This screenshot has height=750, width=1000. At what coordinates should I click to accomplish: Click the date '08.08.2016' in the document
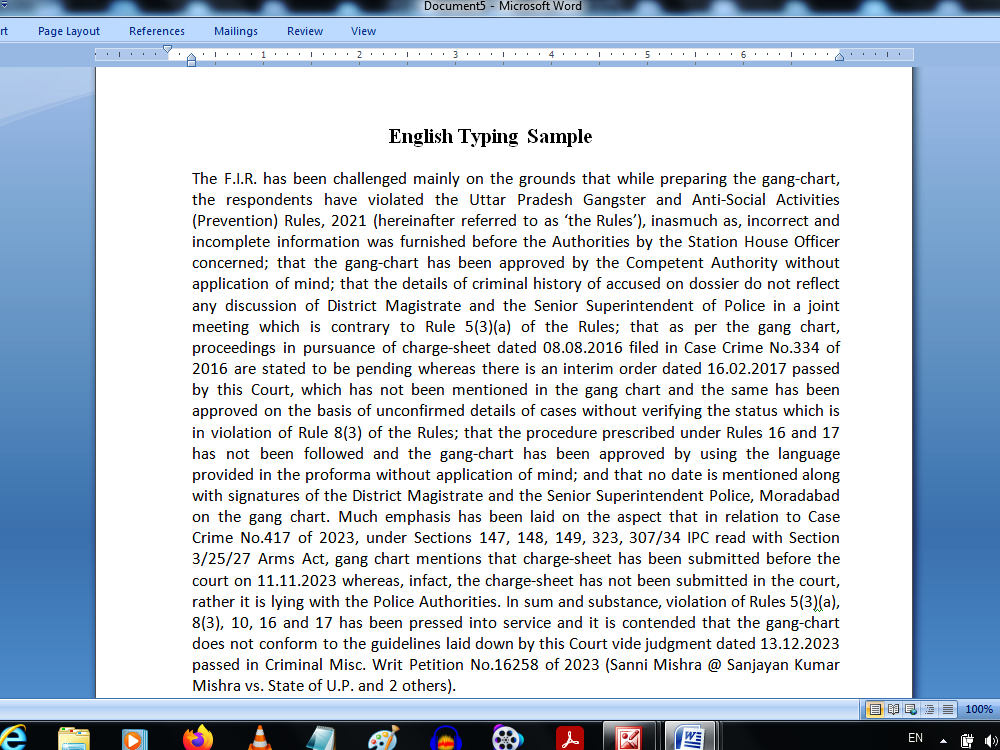tap(583, 348)
